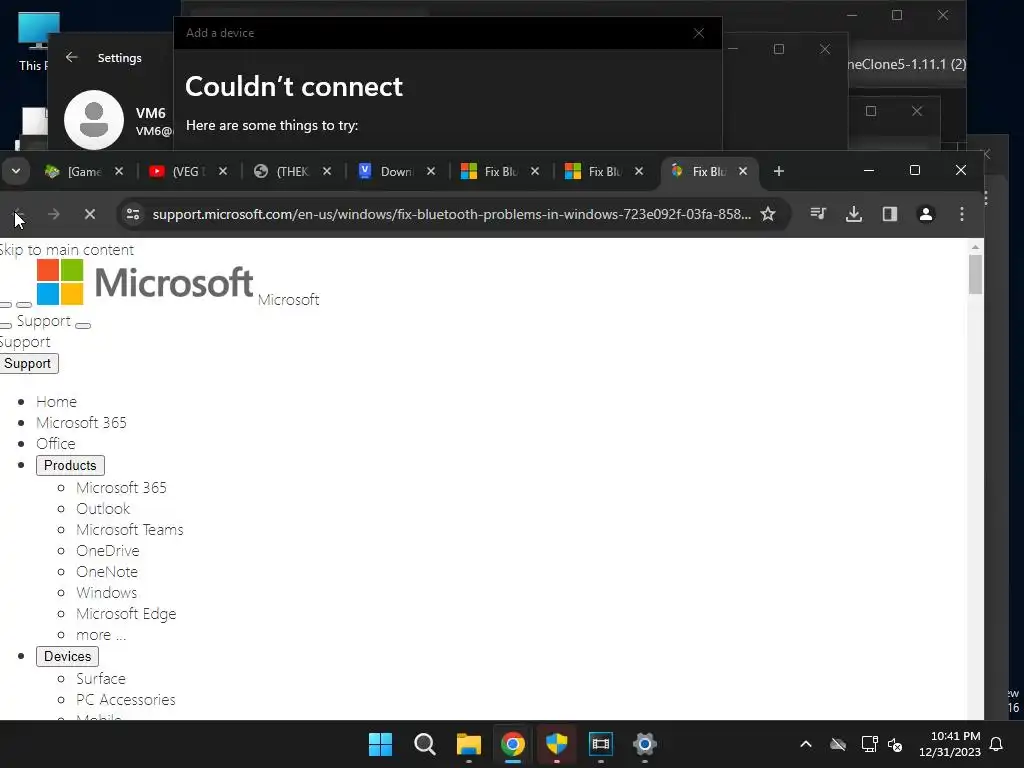View site information icon in address bar
1024x768 pixels.
133,214
